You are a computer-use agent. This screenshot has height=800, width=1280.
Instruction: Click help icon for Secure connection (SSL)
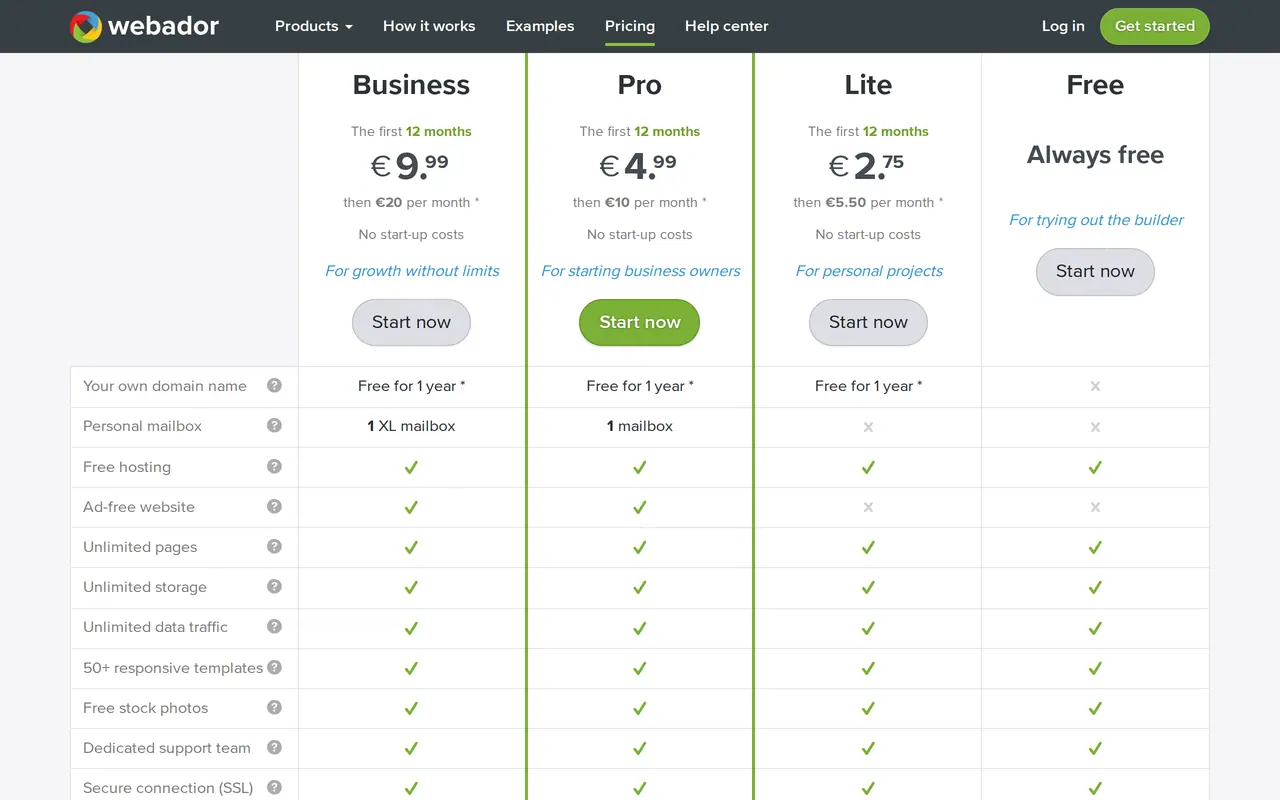(274, 787)
